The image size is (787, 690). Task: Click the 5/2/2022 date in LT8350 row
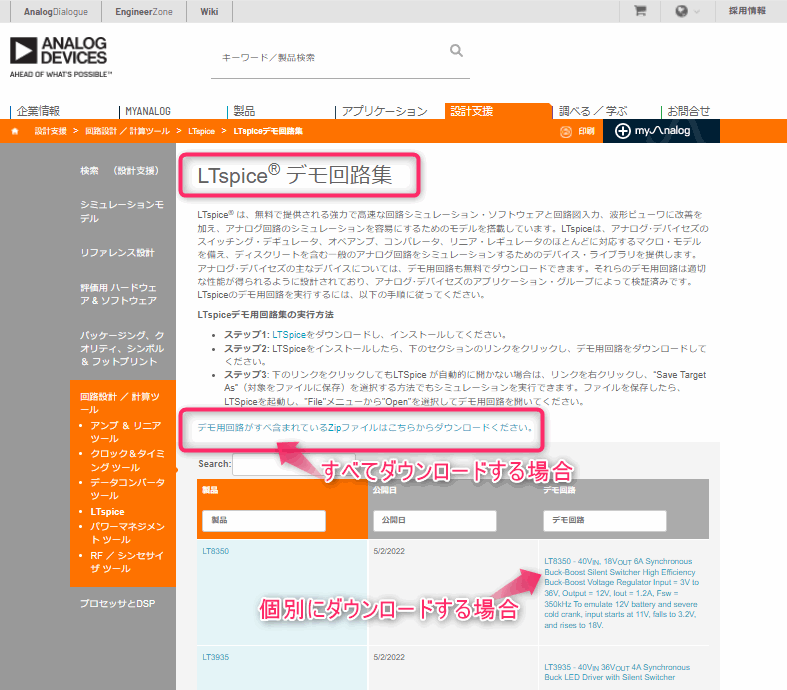coord(389,551)
